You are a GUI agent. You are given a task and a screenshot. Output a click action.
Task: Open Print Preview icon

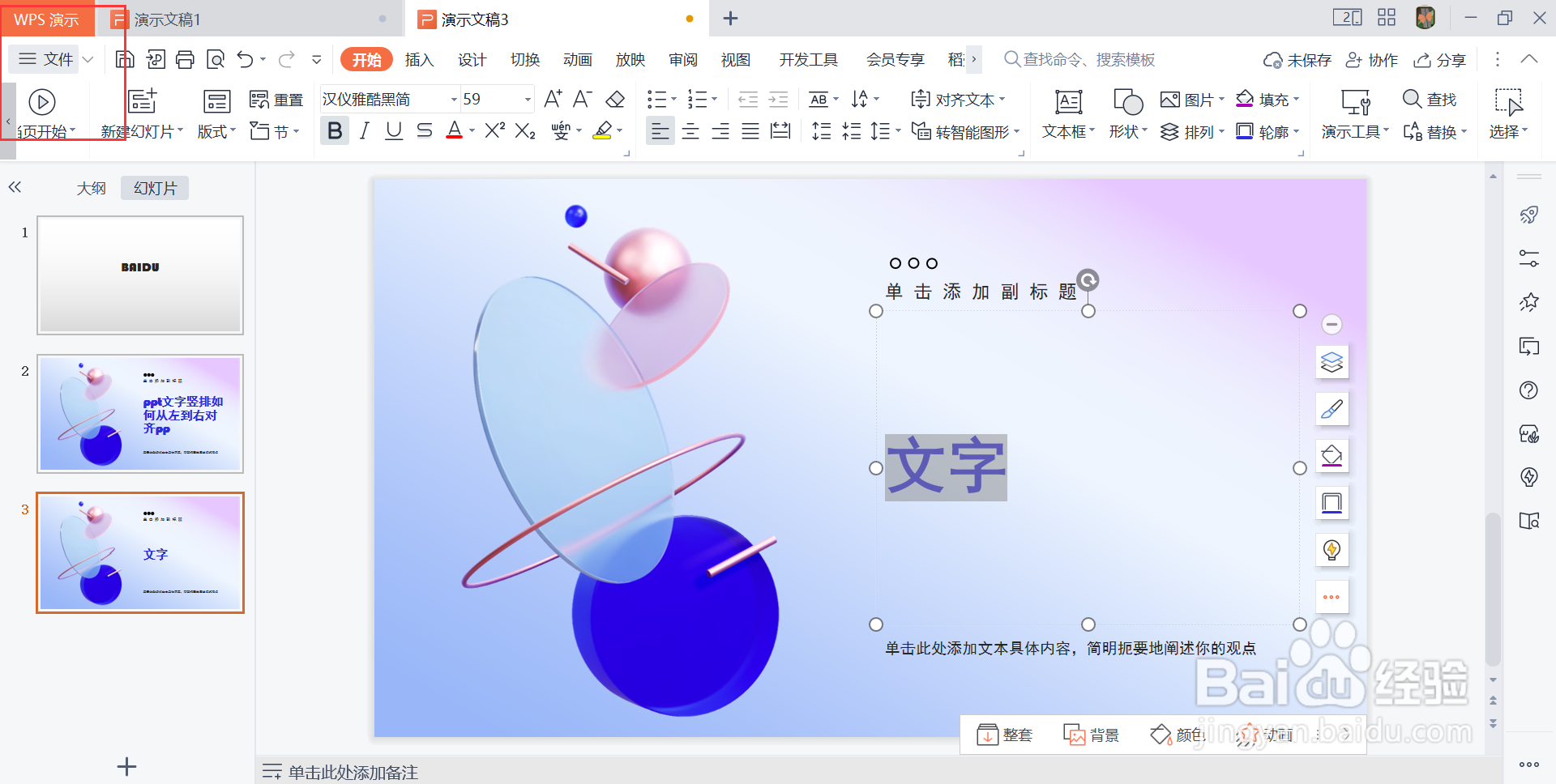pos(216,59)
